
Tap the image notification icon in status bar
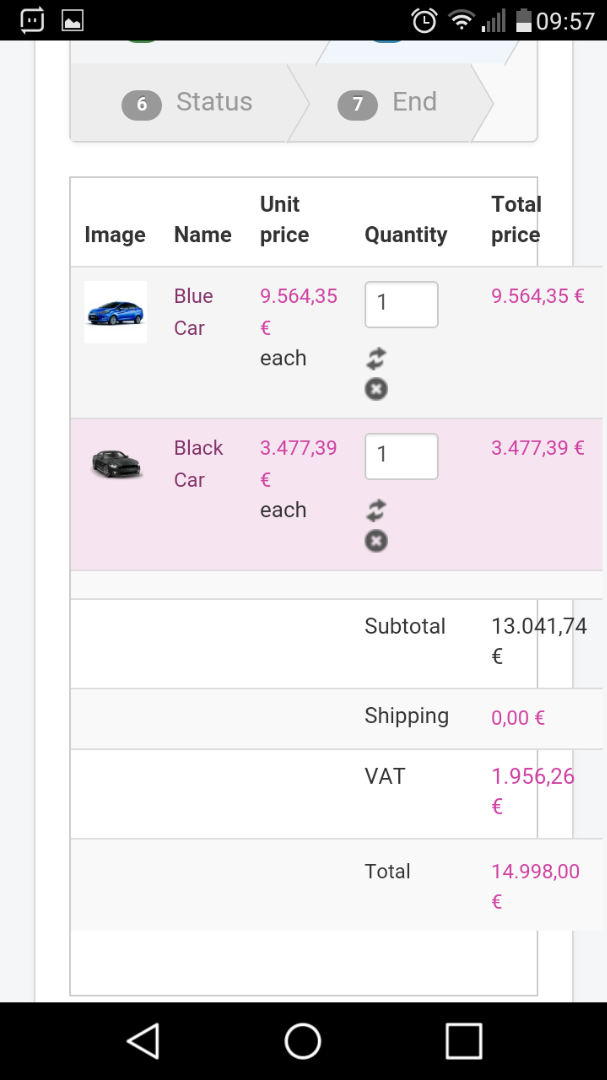pos(72,20)
